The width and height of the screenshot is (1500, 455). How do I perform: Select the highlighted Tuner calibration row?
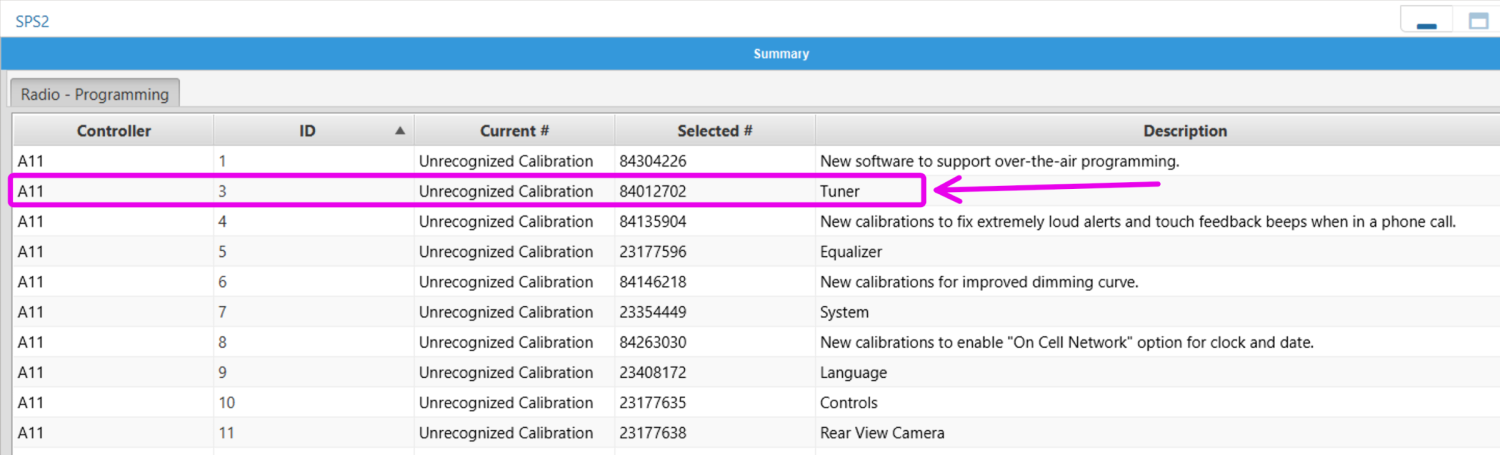click(x=468, y=191)
